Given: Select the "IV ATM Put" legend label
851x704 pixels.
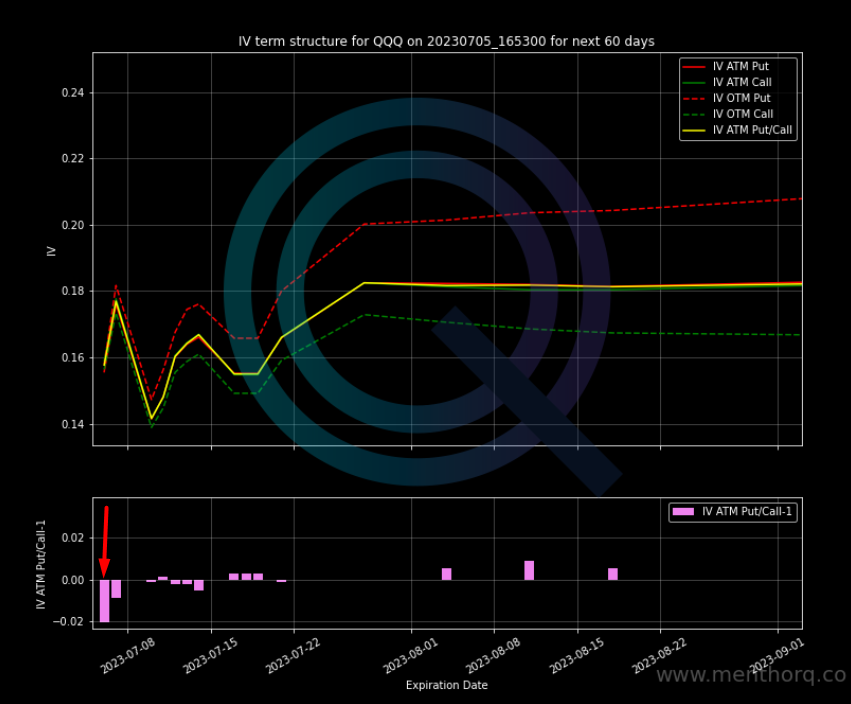Looking at the screenshot, I should pyautogui.click(x=741, y=66).
